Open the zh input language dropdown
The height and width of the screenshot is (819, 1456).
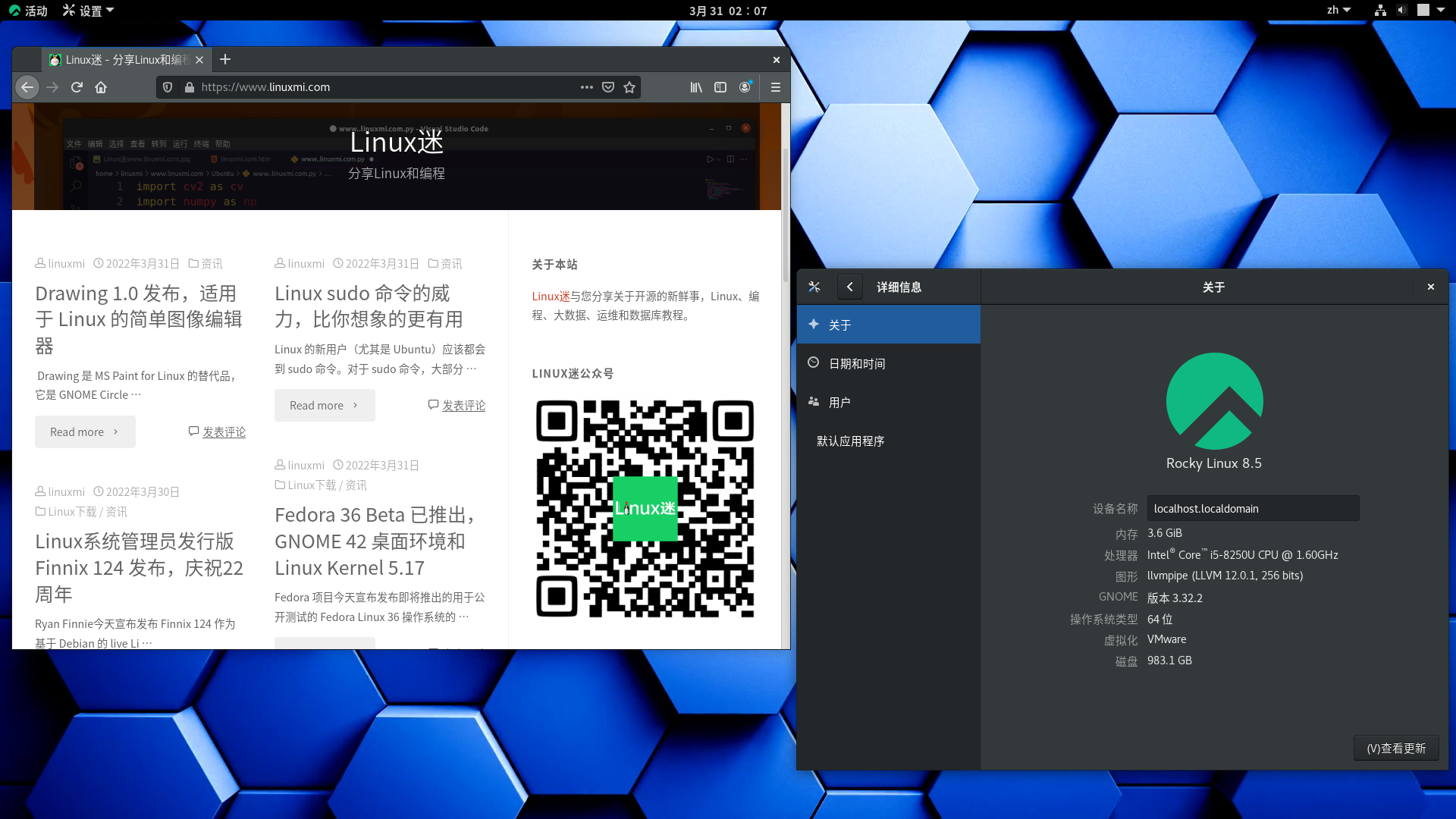click(1338, 10)
